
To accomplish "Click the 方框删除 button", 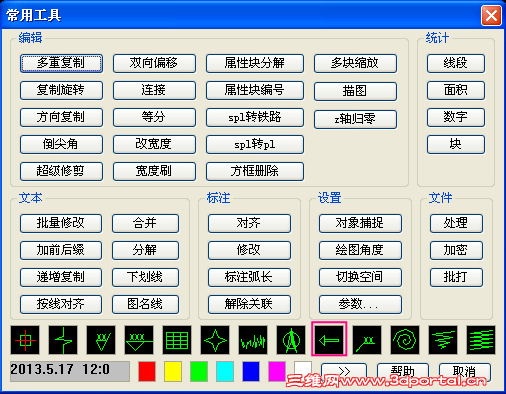I will (x=255, y=171).
